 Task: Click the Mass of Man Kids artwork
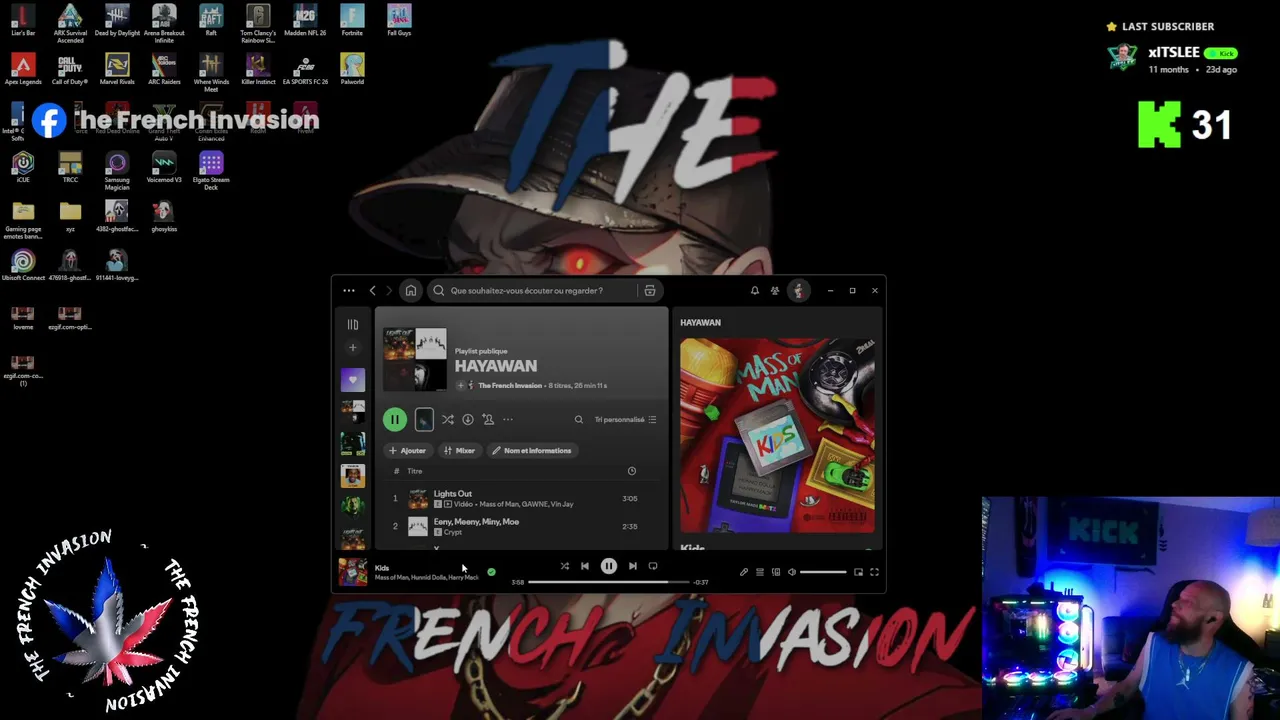(778, 436)
